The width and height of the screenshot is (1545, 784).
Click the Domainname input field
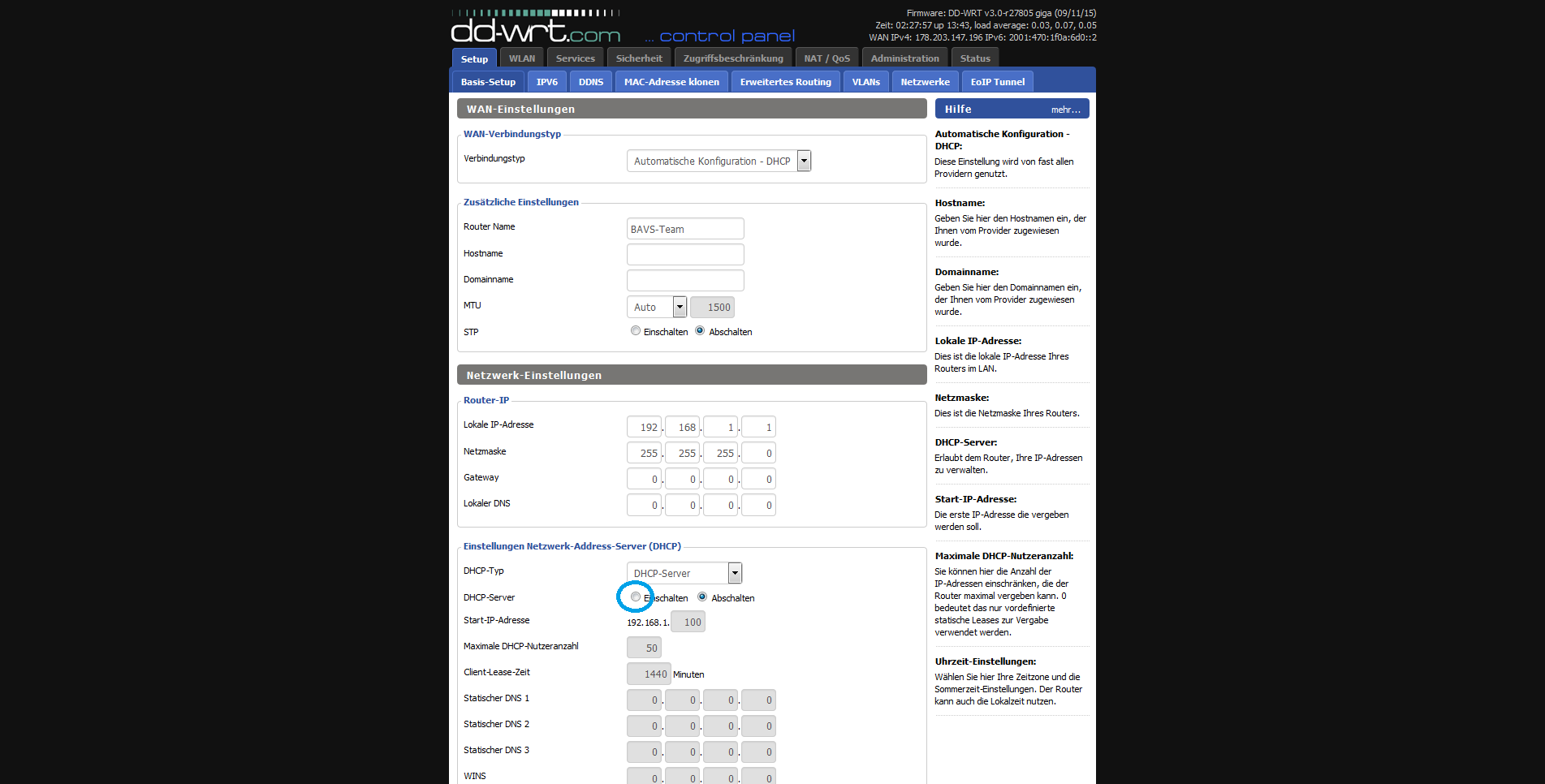click(x=685, y=281)
